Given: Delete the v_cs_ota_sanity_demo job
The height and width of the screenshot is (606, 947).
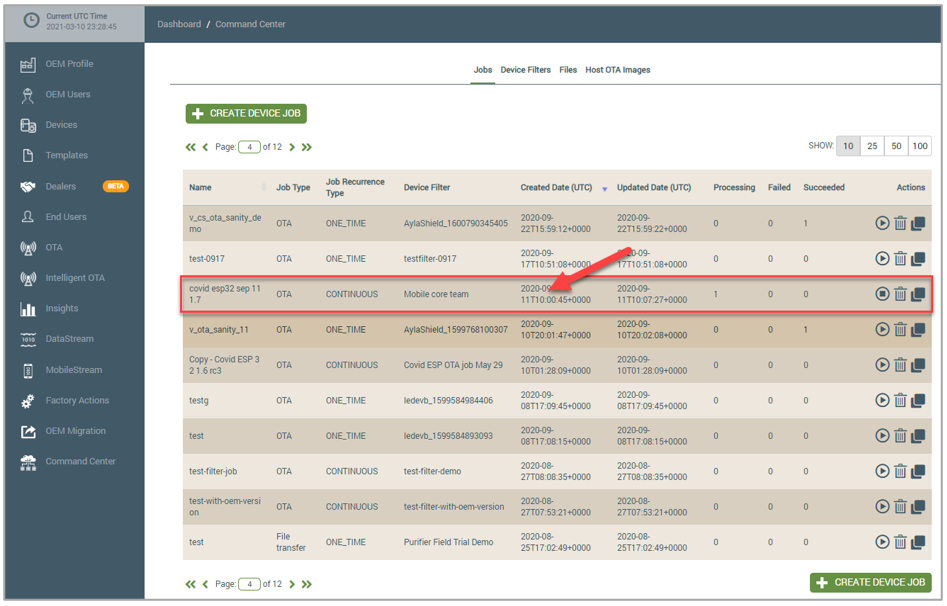Looking at the screenshot, I should 900,223.
